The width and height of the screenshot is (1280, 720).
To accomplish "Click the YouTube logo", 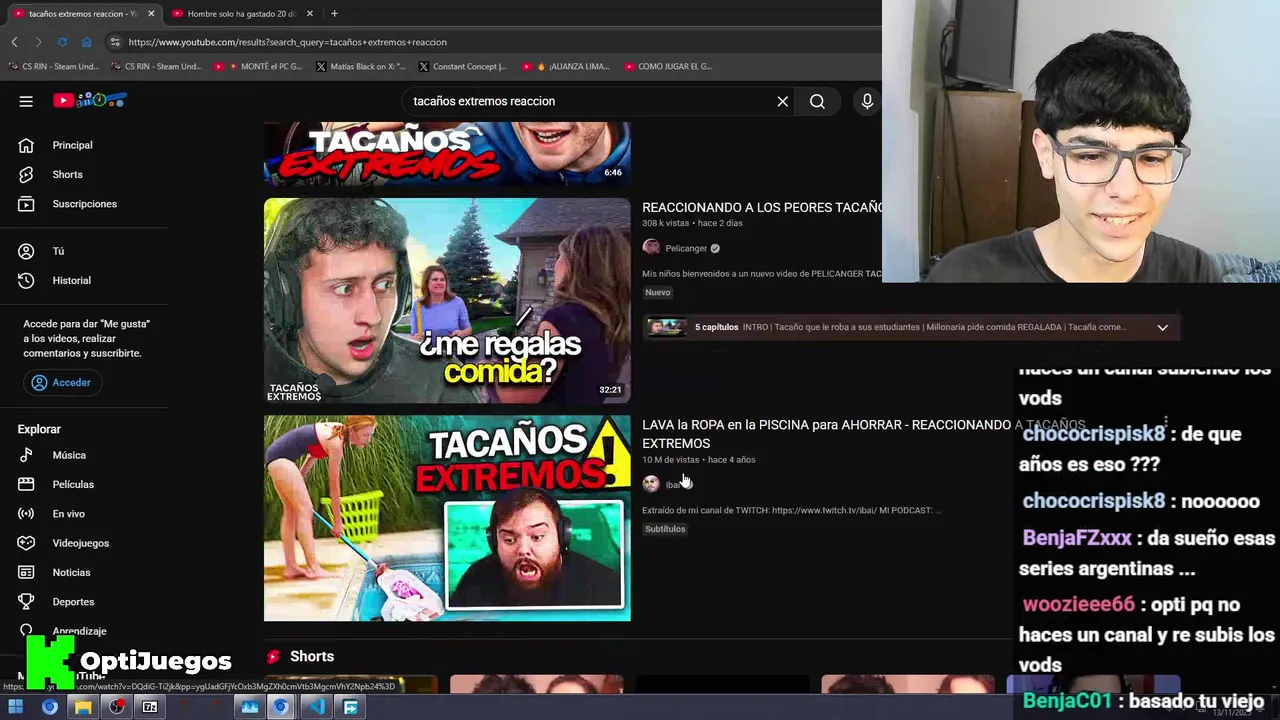I will pyautogui.click(x=90, y=100).
